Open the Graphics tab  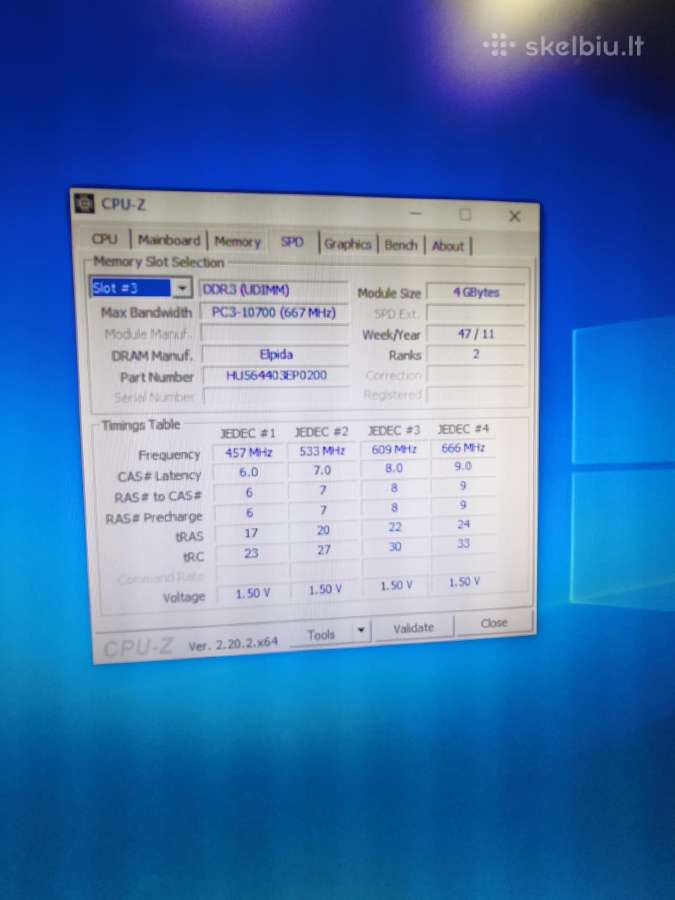[x=347, y=244]
